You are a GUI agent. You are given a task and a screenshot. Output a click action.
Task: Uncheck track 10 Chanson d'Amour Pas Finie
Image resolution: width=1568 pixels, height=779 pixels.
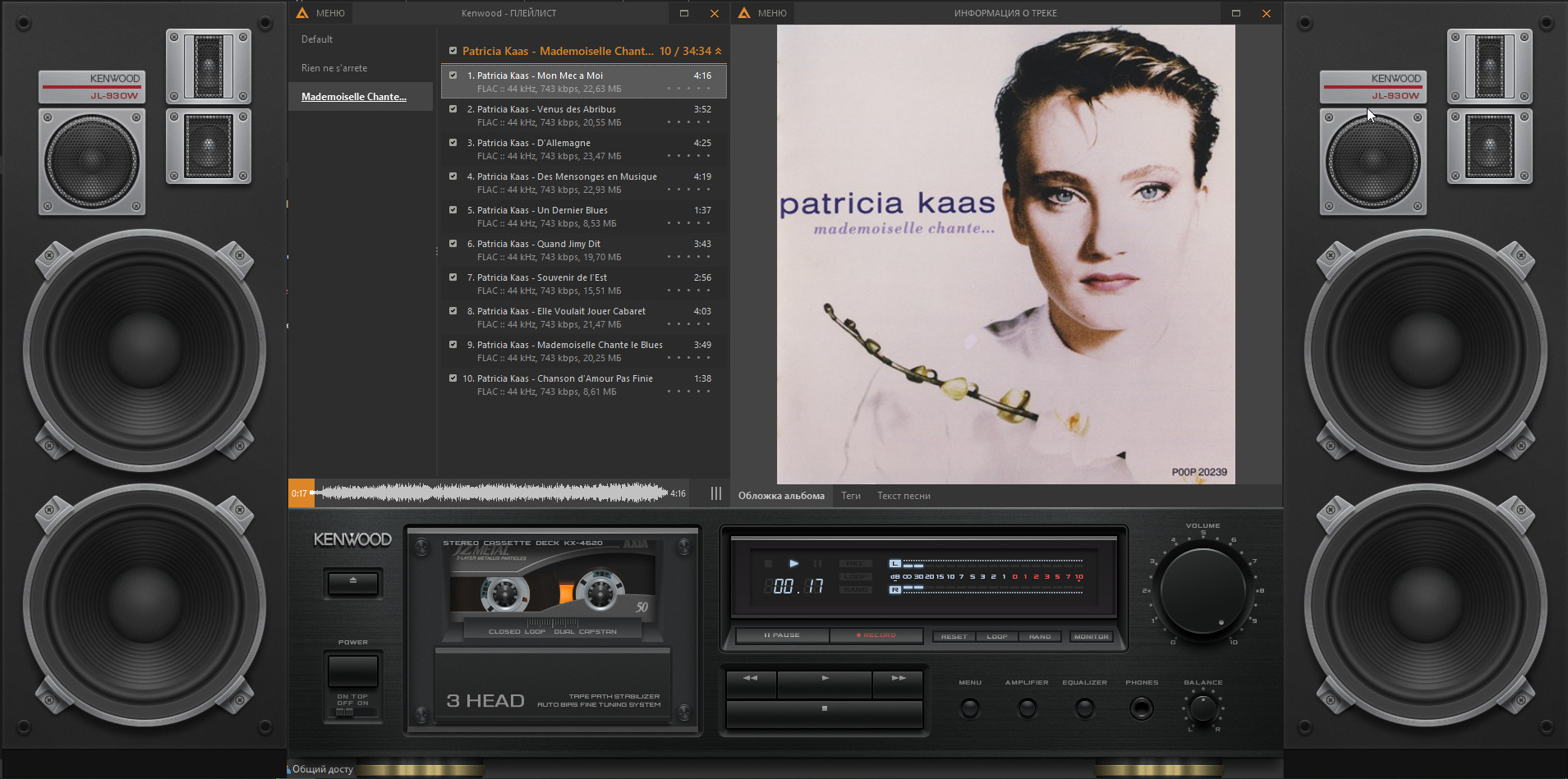click(x=453, y=378)
